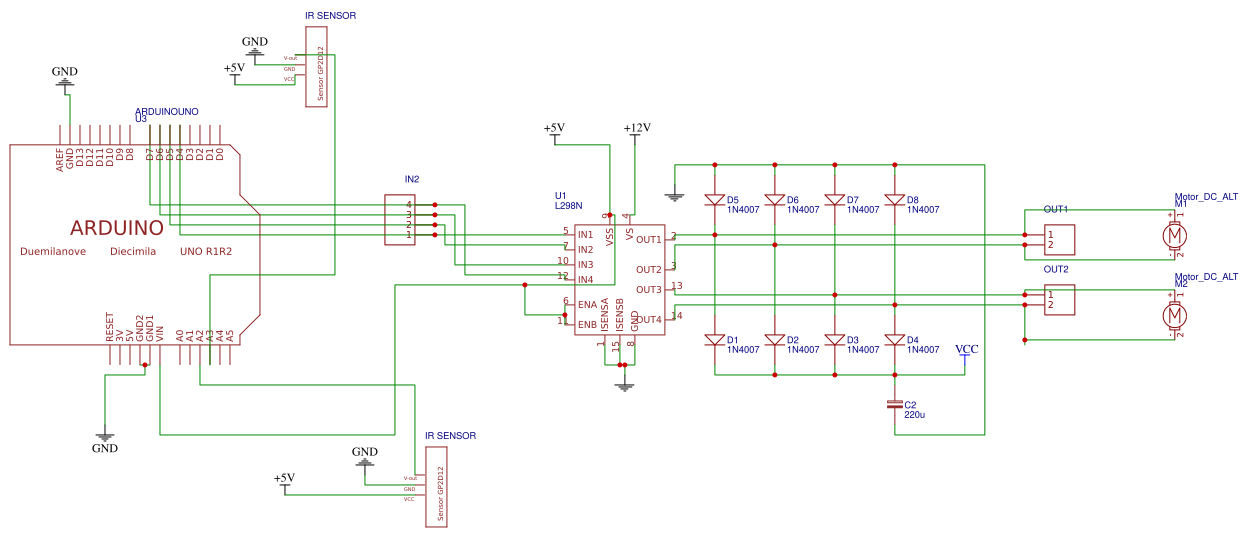1250x537 pixels.
Task: Select diode D8 1N4007 symbol
Action: point(895,200)
